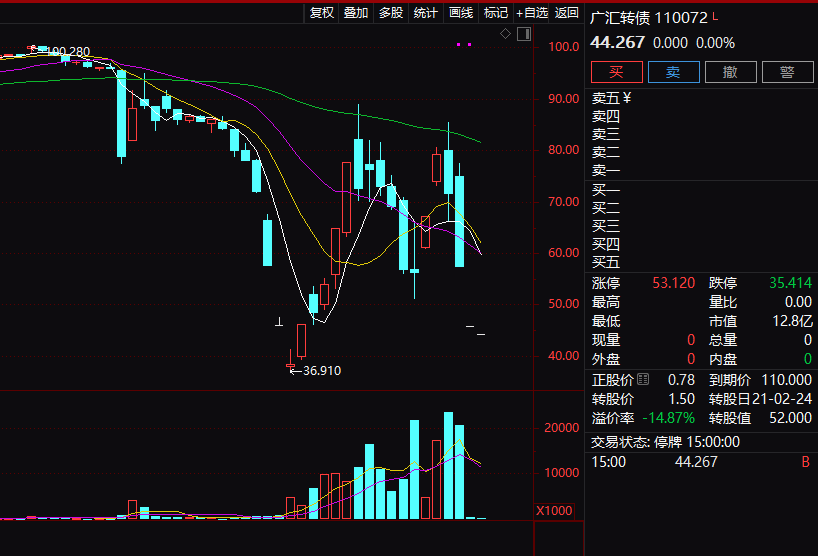Screen dimensions: 818x556
Task: Select the 15:00 trade tick row
Action: tap(702, 462)
